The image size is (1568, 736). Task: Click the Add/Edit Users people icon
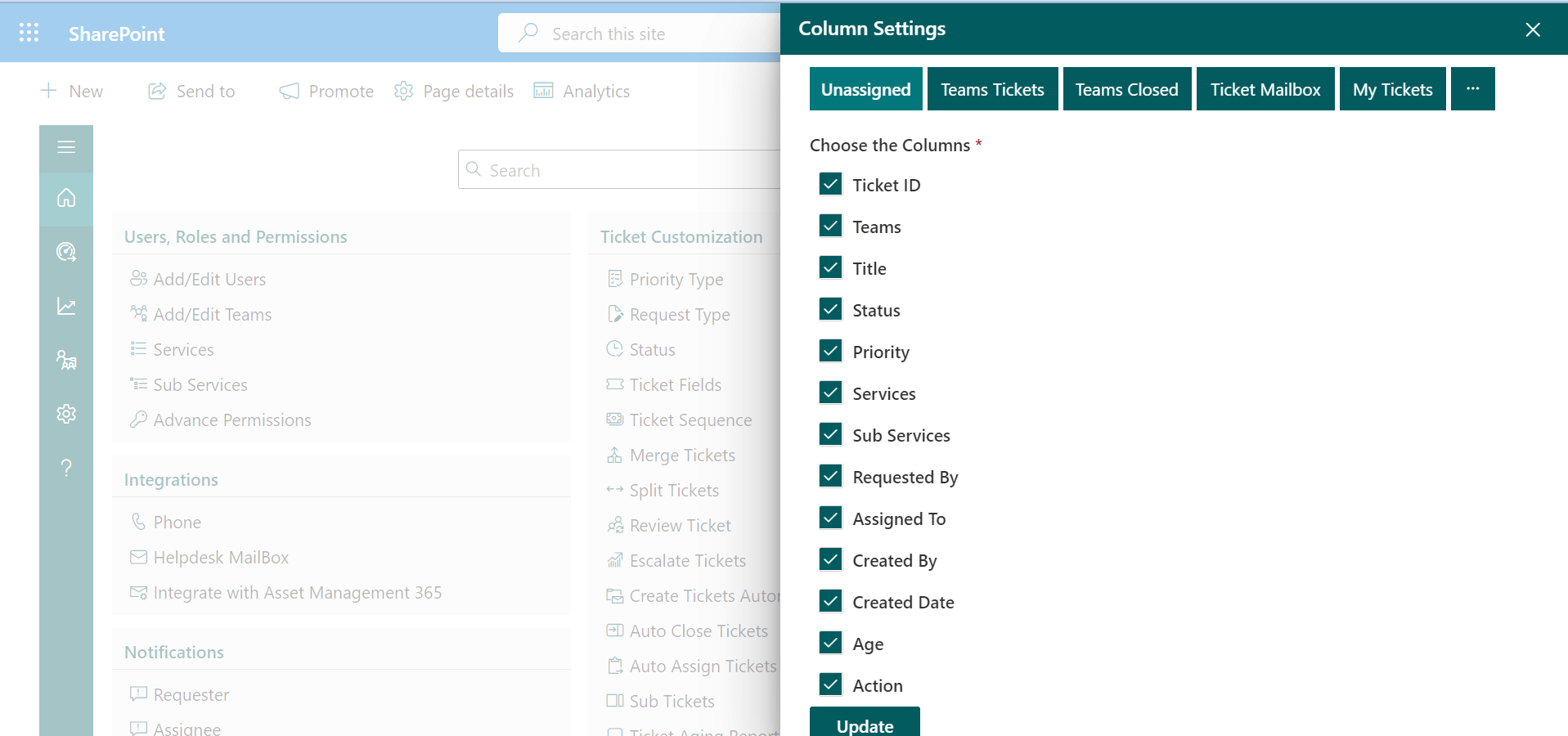click(x=139, y=279)
